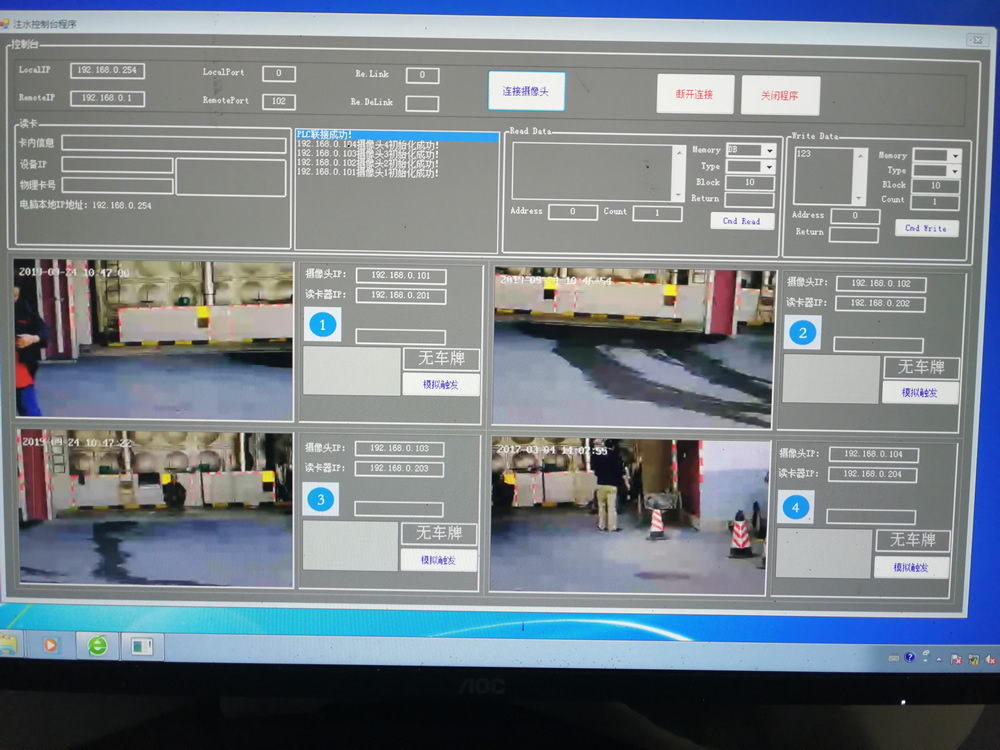Click the blue camera 2 number badge
1000x750 pixels.
(x=801, y=333)
